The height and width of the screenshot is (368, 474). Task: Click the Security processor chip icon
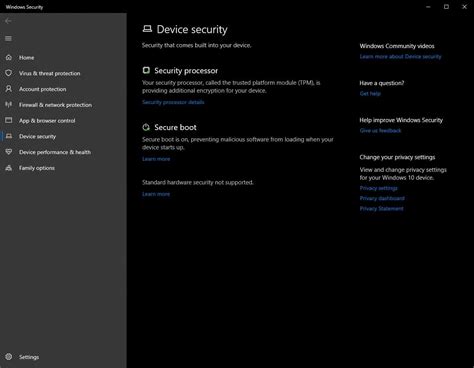[146, 70]
